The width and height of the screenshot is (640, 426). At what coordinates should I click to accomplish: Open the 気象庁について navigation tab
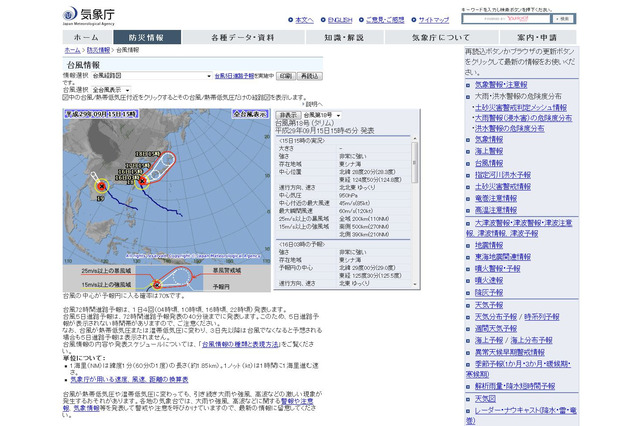[441, 37]
